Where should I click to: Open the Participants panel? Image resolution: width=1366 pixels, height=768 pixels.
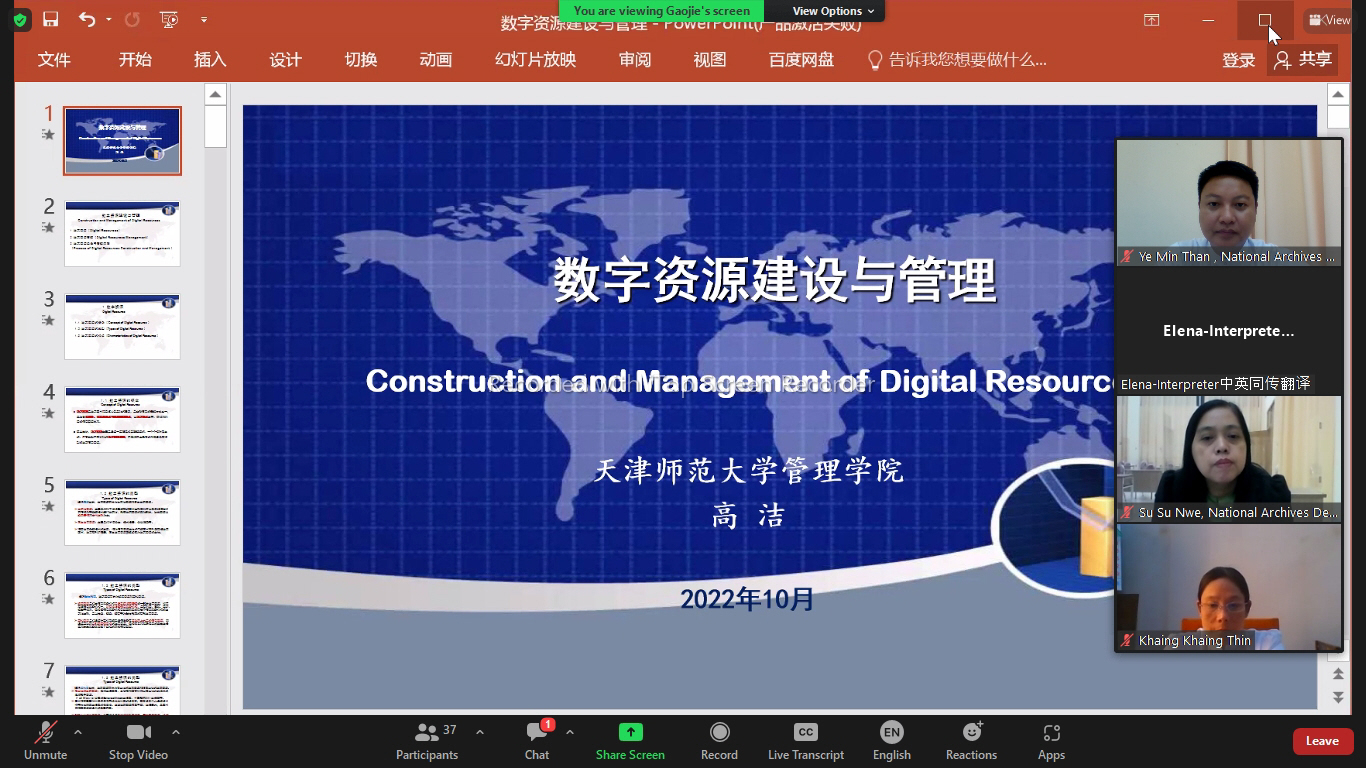[x=427, y=741]
